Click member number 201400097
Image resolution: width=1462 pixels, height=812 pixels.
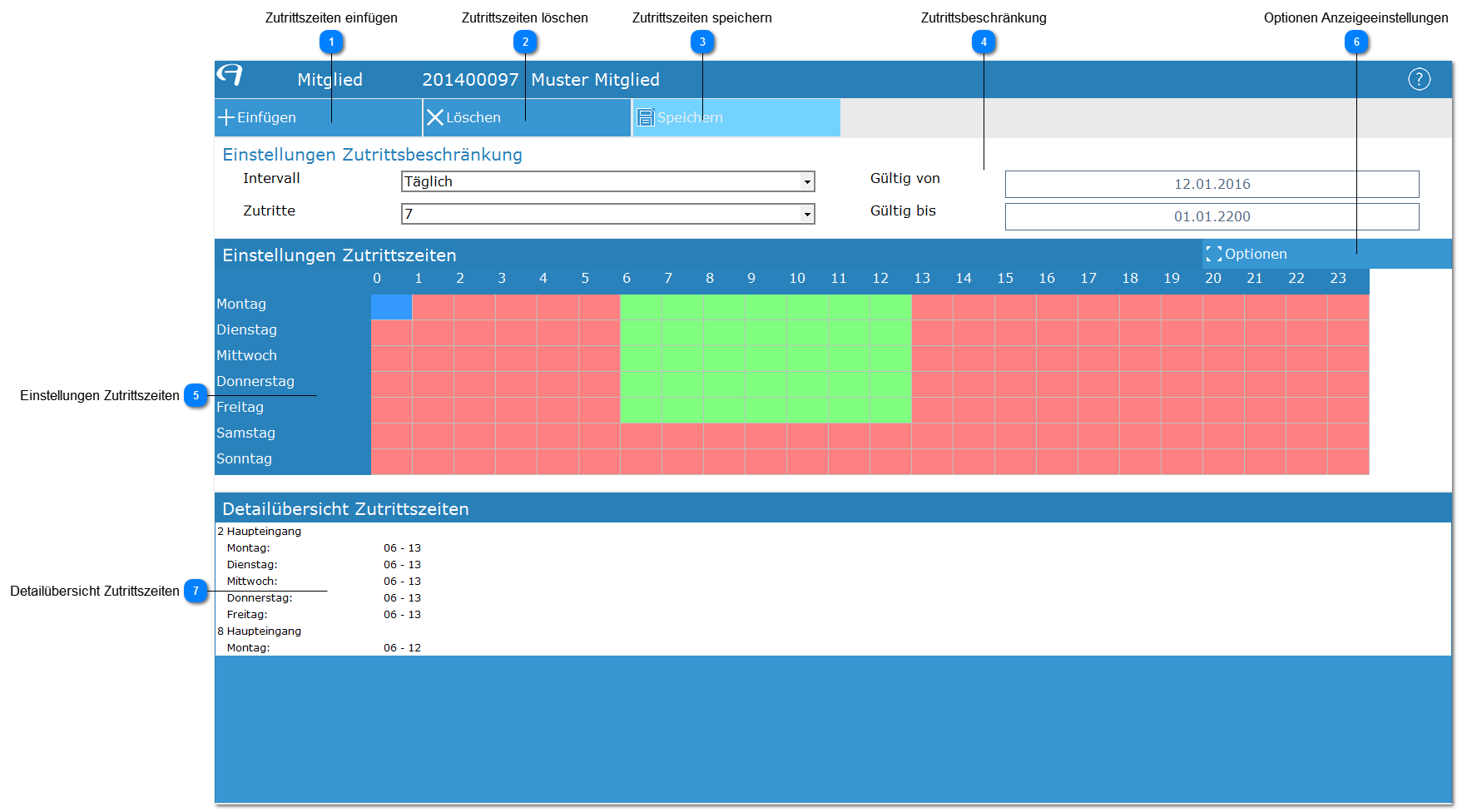click(470, 80)
